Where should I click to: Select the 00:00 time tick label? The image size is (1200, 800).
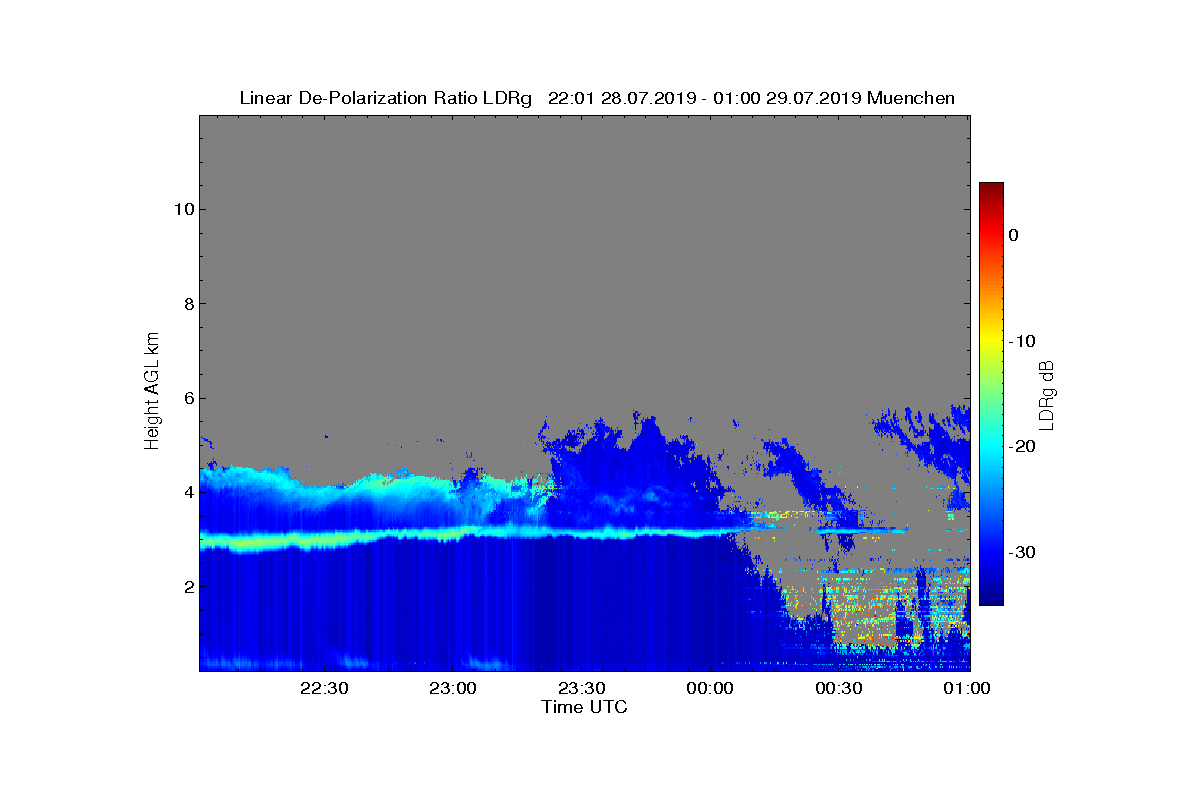(x=711, y=688)
